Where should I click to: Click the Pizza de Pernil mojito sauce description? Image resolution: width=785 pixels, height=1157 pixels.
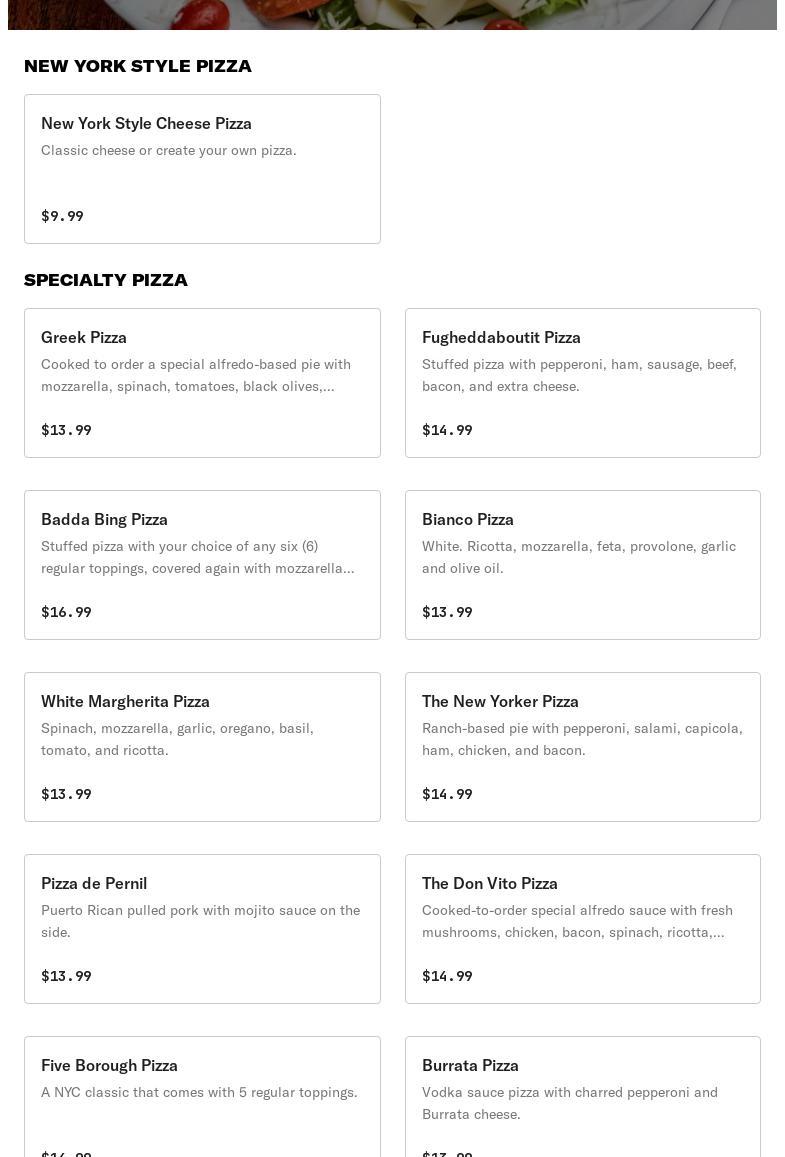click(200, 921)
